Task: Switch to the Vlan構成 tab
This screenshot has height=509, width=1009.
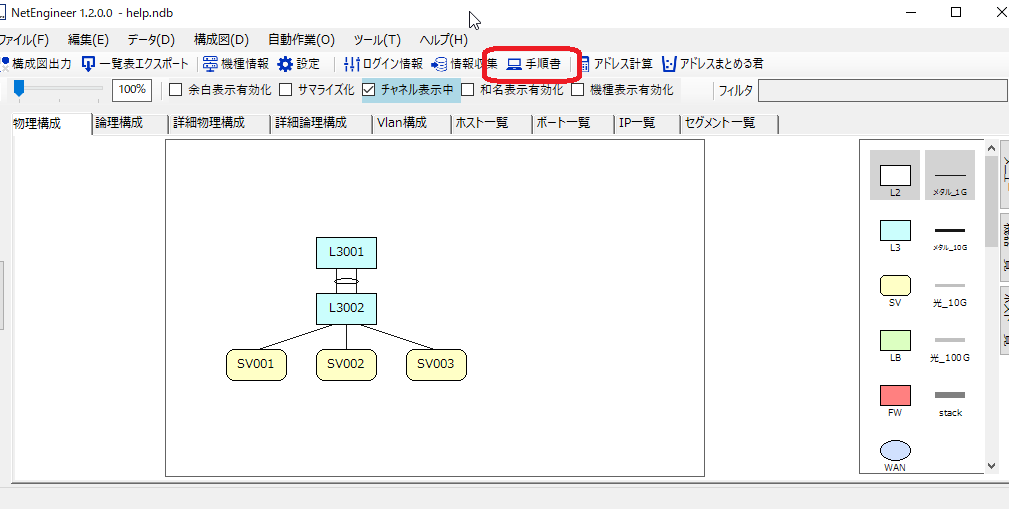Action: tap(401, 123)
